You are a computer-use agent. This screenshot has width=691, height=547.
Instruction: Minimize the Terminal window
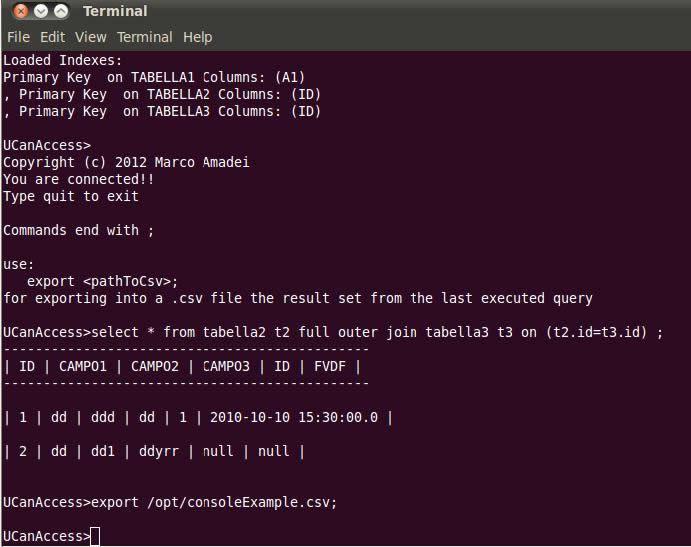click(41, 11)
